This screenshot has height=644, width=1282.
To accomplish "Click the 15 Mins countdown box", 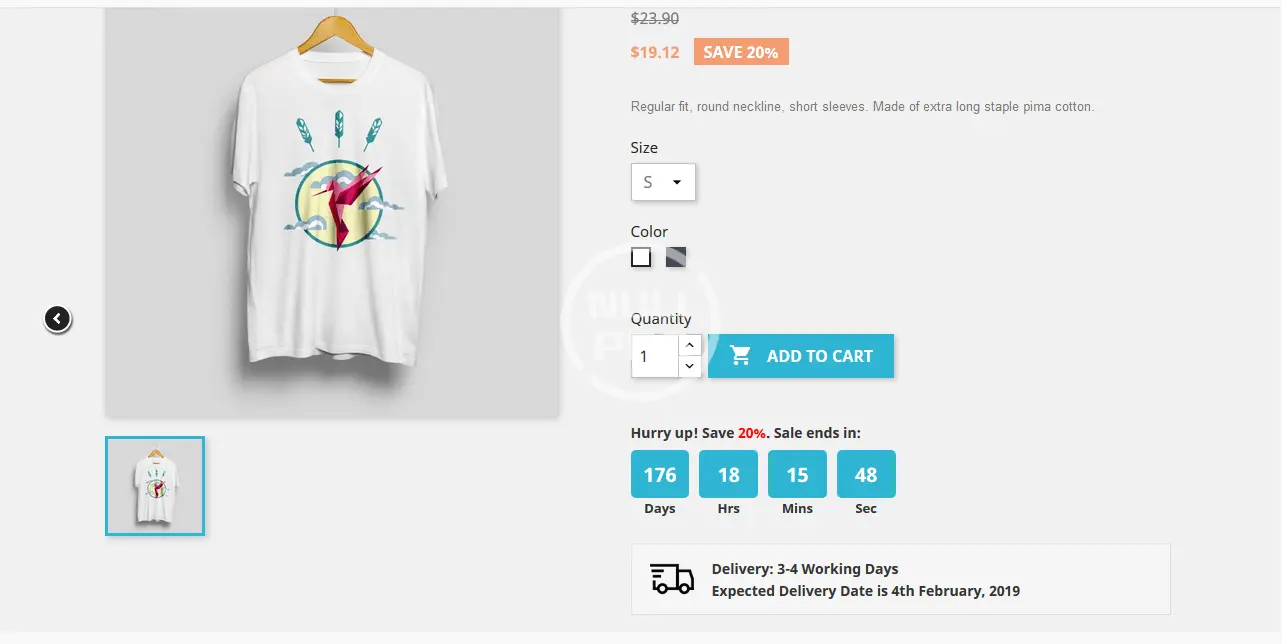I will pos(797,474).
